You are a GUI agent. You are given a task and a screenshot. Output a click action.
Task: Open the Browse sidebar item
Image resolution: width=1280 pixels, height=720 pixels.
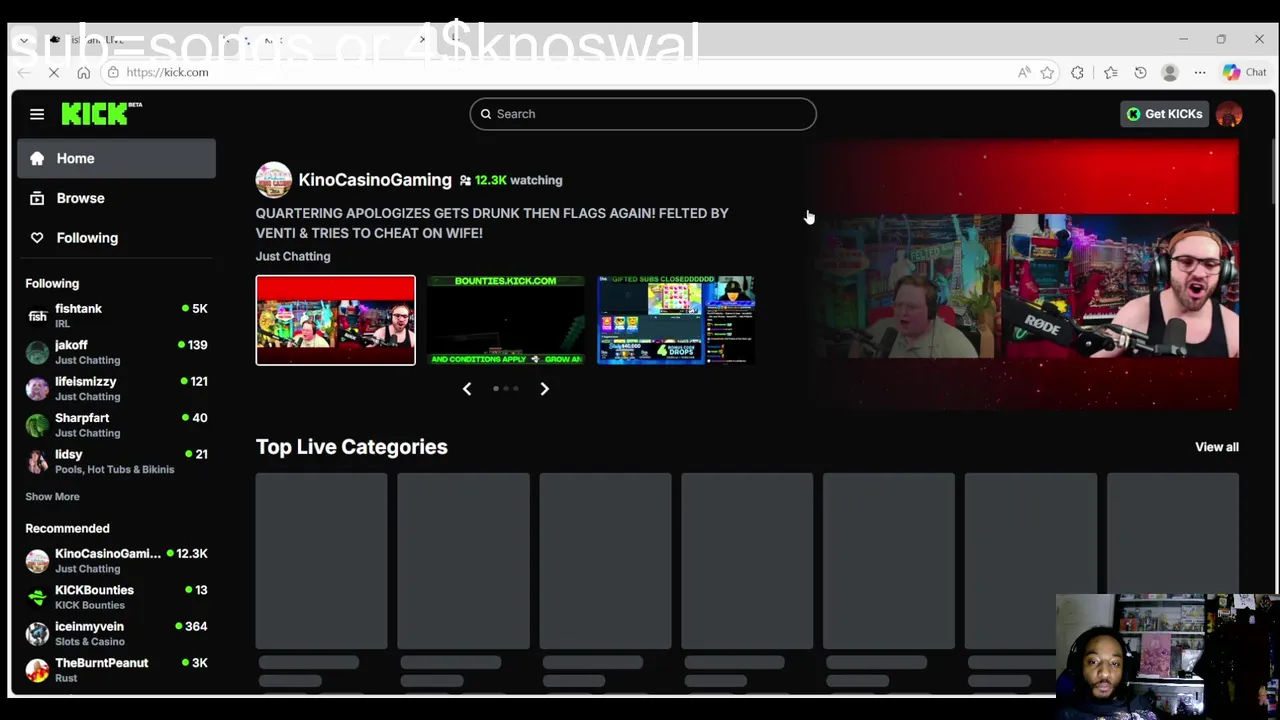coord(116,198)
